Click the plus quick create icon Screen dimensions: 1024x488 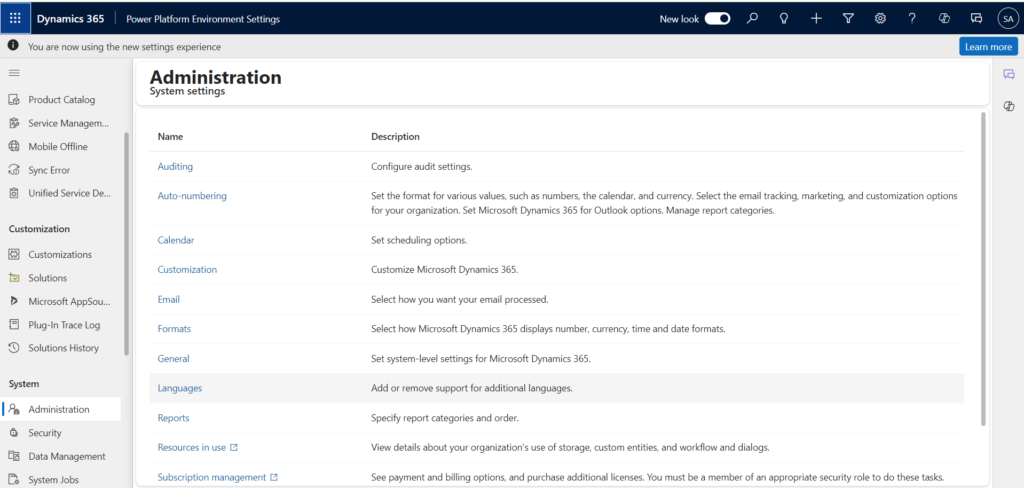click(816, 18)
